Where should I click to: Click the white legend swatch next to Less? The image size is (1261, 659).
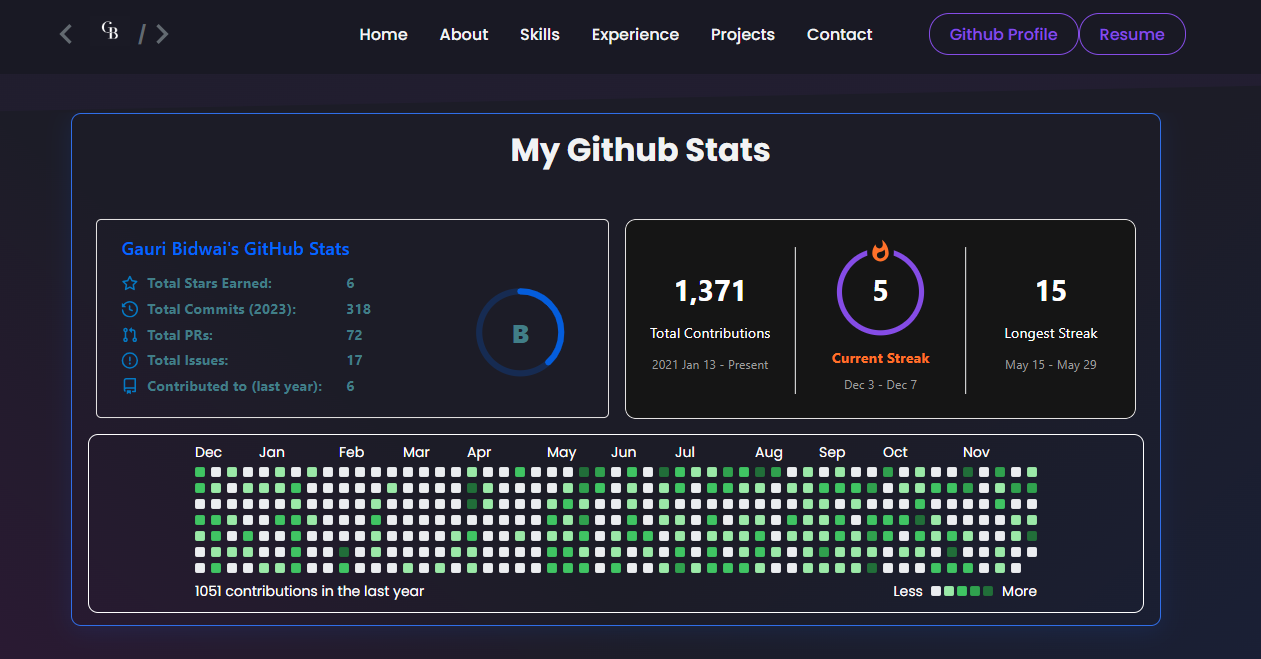pyautogui.click(x=936, y=591)
